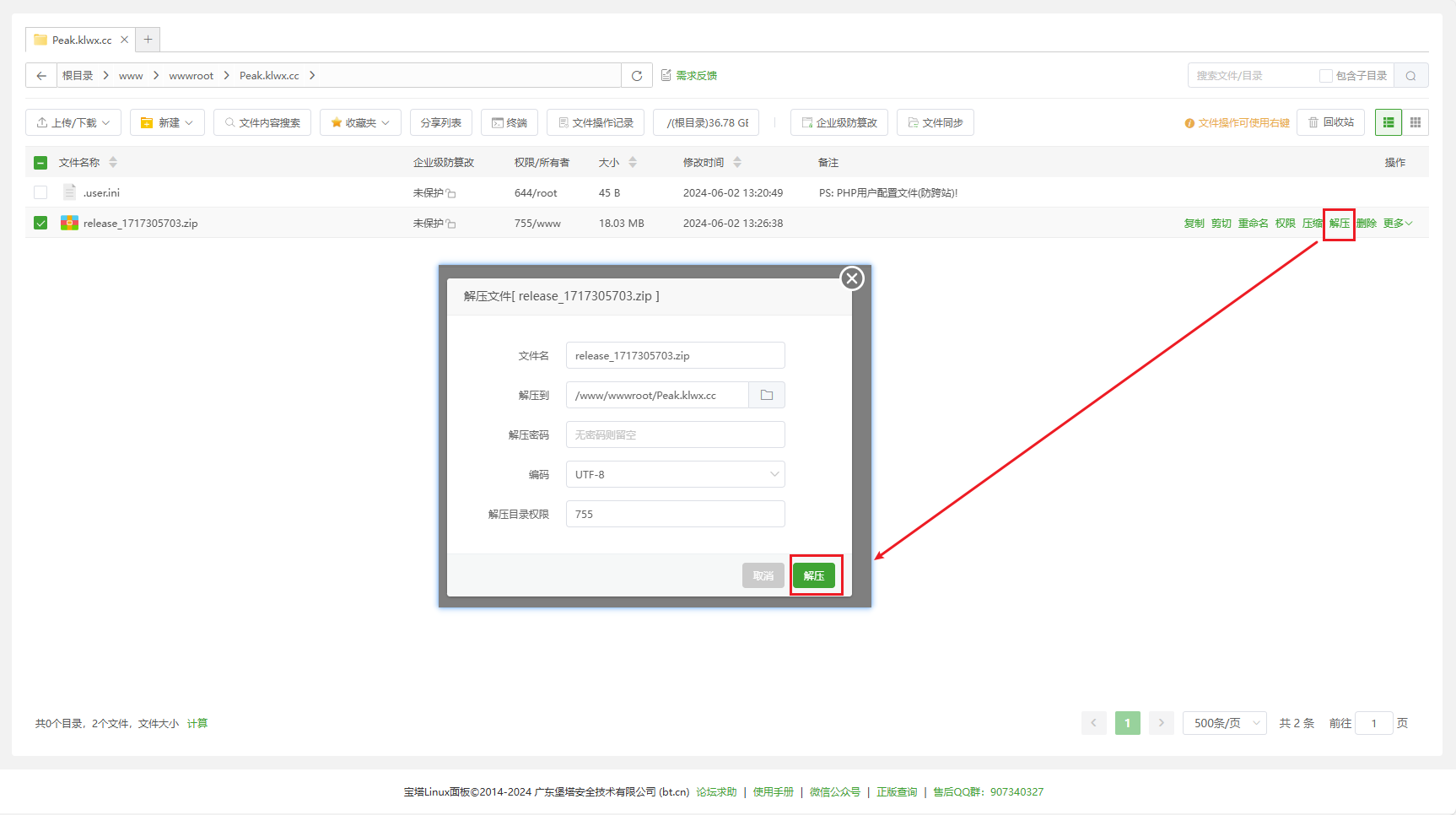Image resolution: width=1456 pixels, height=815 pixels.
Task: Click the file name field in dialog
Action: (676, 355)
